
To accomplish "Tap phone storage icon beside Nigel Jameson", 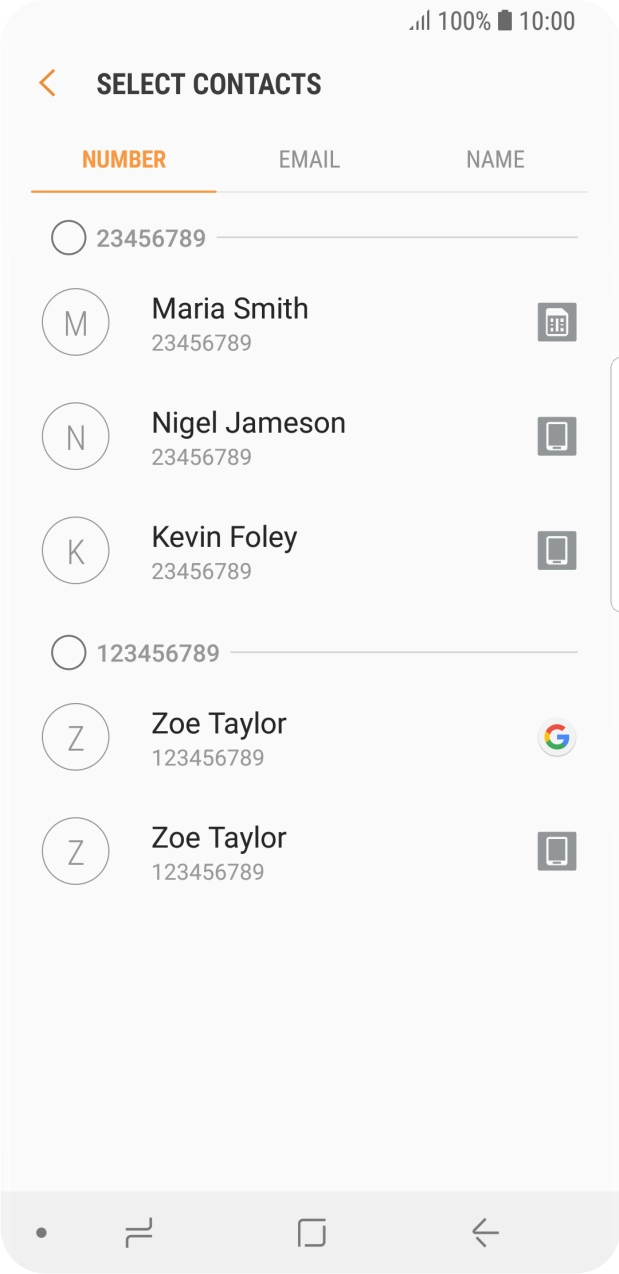I will click(557, 437).
